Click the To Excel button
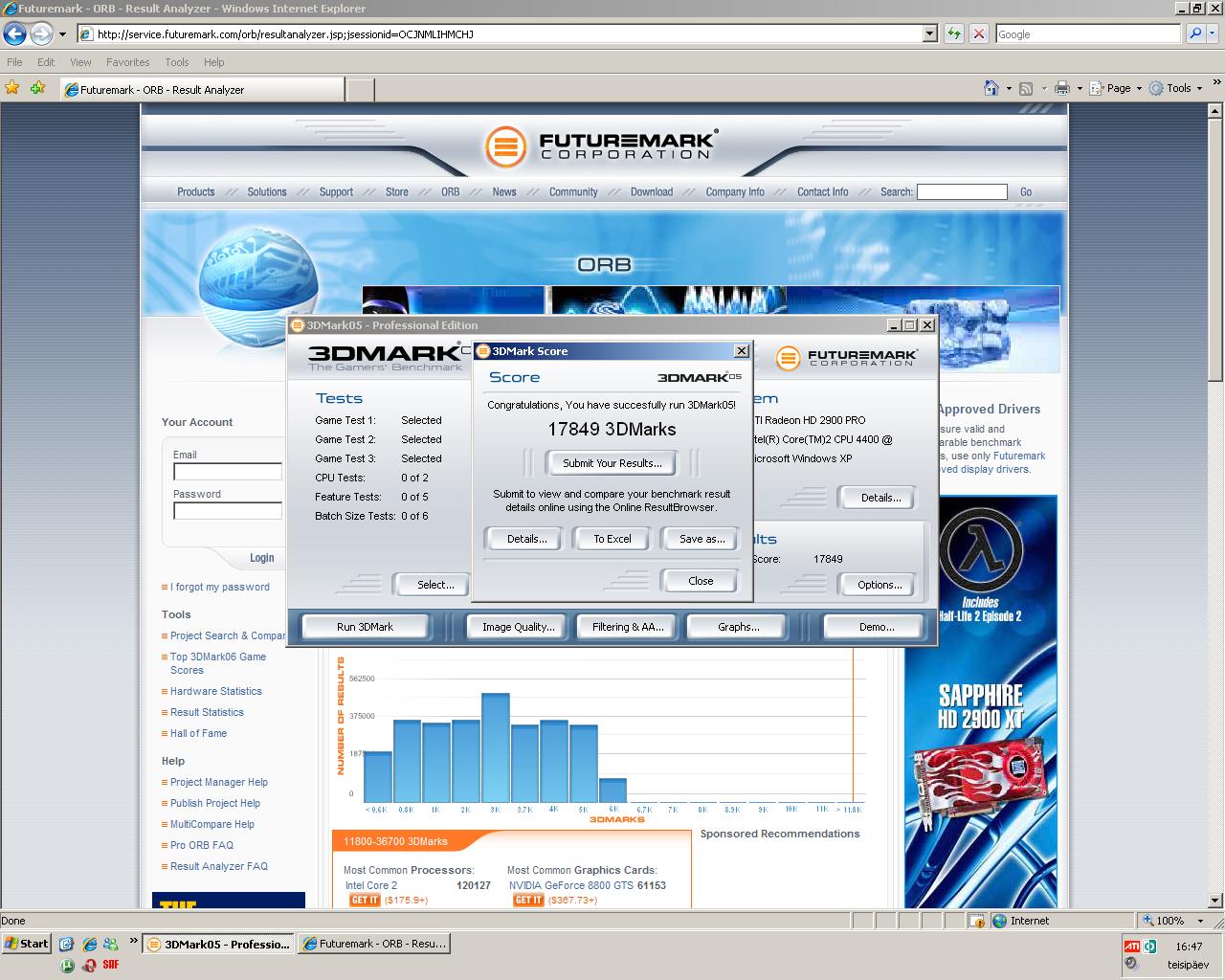The image size is (1225, 980). (612, 539)
